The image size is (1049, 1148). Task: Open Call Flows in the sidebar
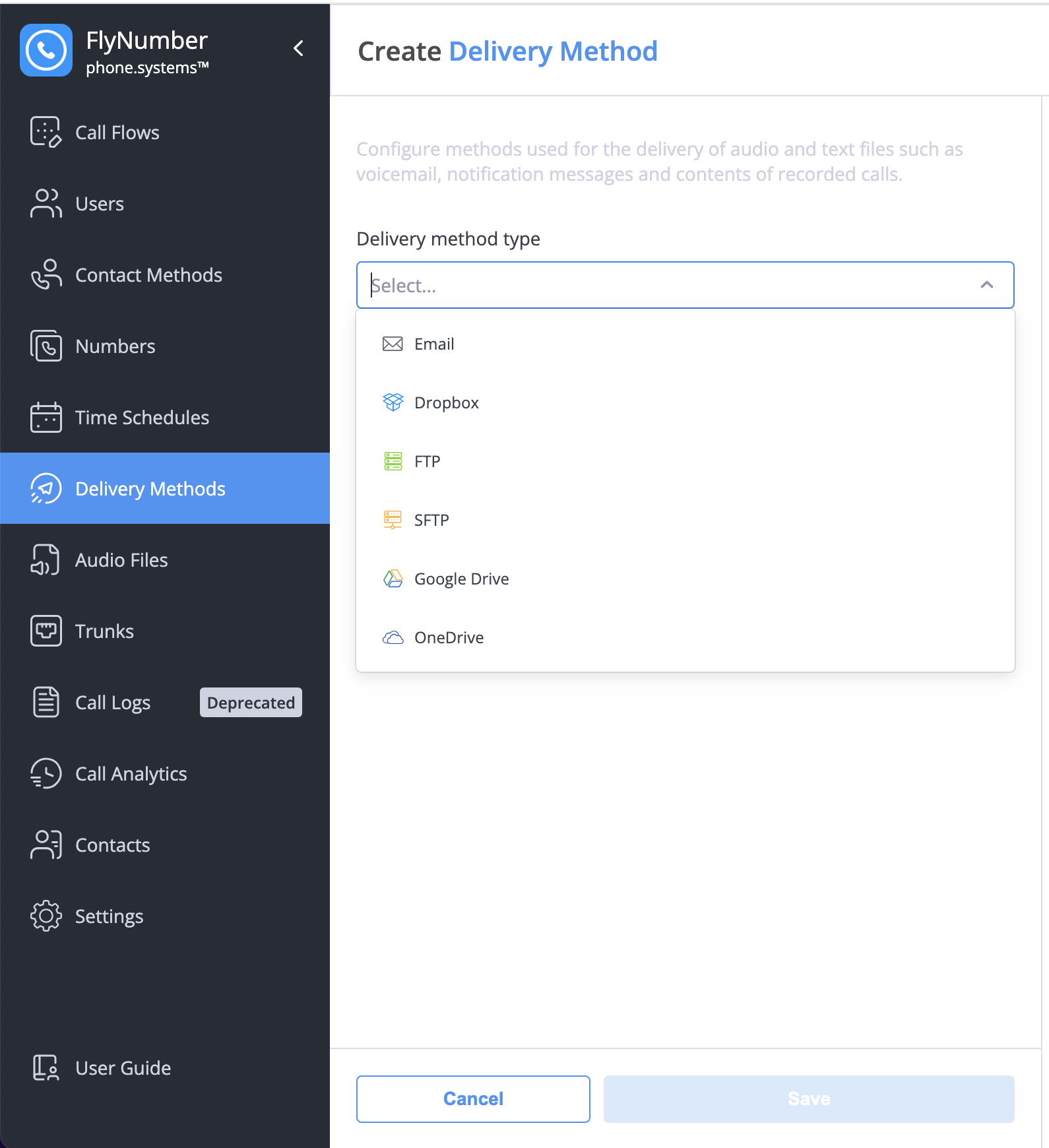pyautogui.click(x=165, y=132)
